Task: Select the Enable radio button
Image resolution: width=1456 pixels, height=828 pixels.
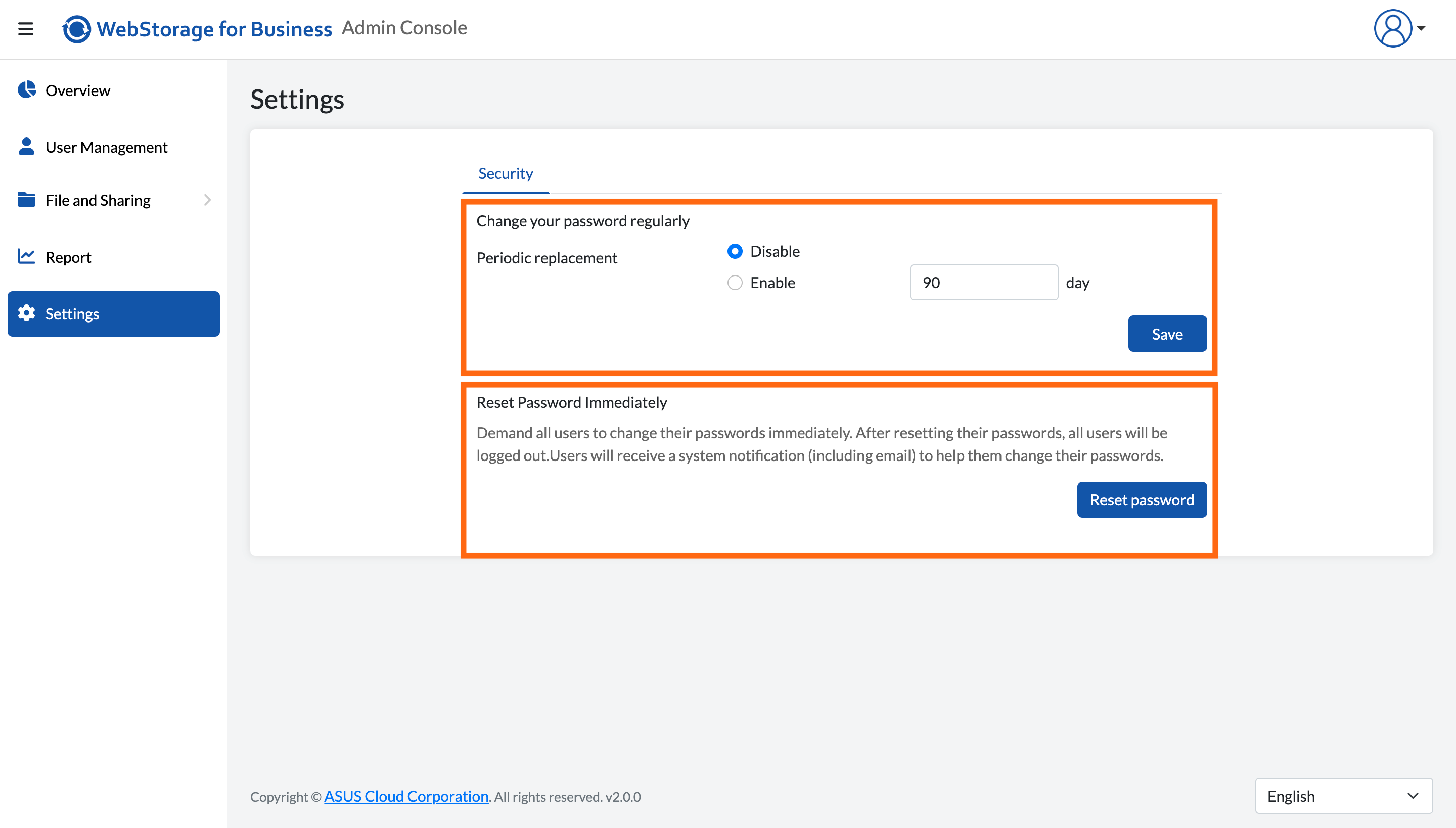Action: tap(735, 283)
